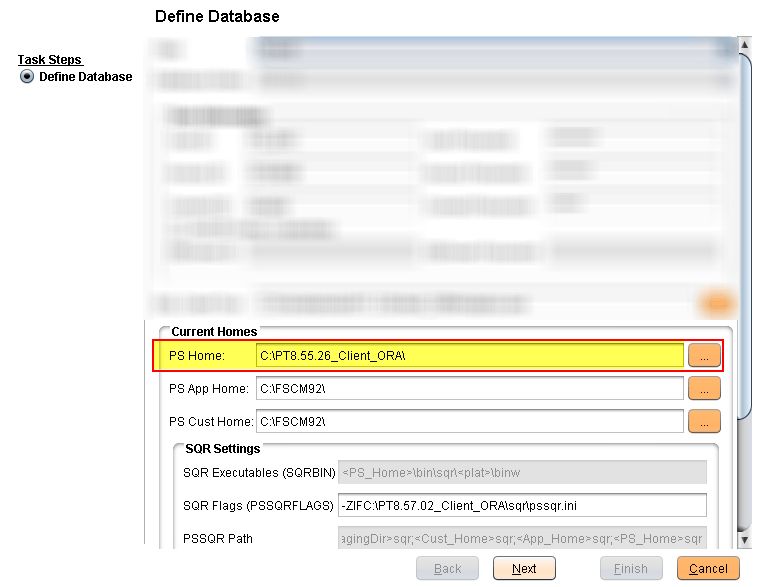Click the SQR Executables (SQRBIN) label
Screen dimensions: 762x587
(259, 473)
